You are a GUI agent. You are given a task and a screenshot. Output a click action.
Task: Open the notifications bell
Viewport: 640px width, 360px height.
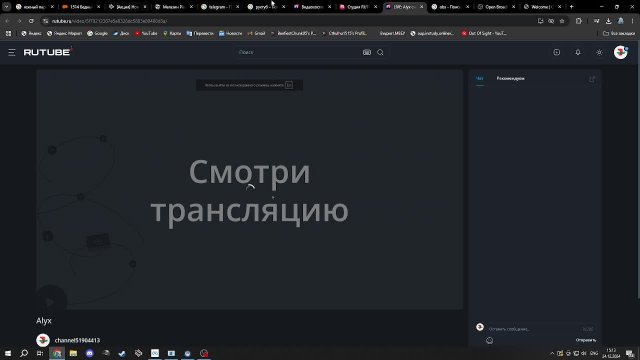578,52
